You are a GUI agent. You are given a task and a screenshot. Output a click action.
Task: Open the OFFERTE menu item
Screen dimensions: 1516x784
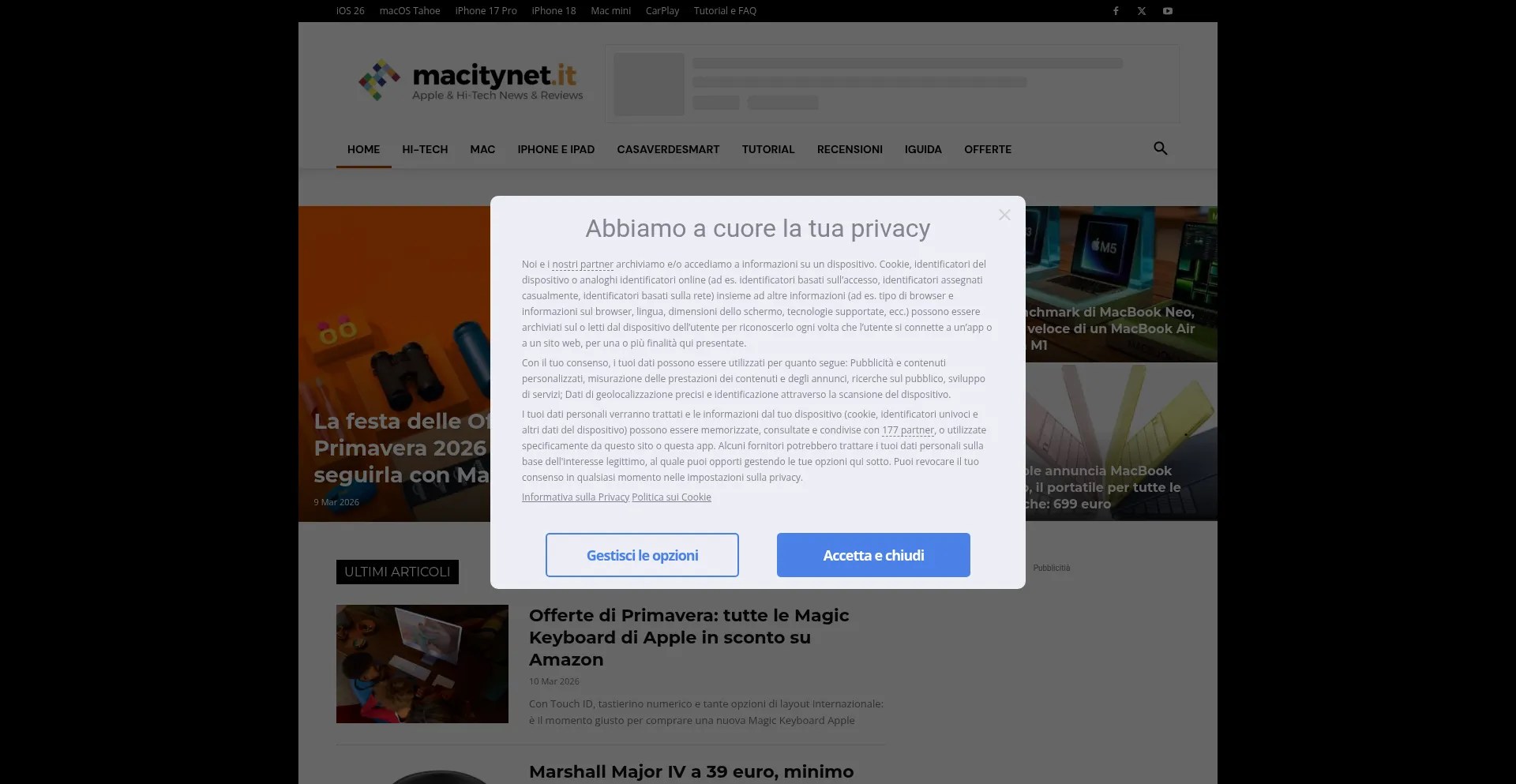pyautogui.click(x=988, y=149)
